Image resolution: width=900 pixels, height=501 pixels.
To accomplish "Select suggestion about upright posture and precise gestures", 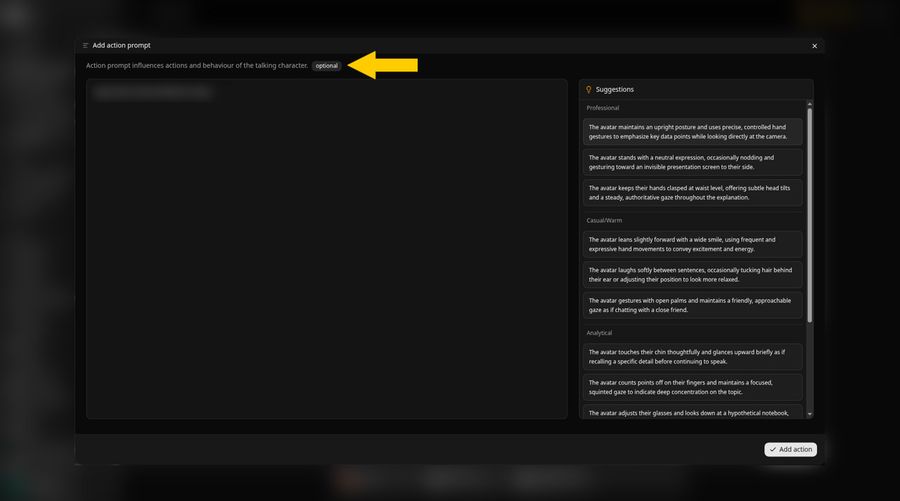I will click(x=693, y=132).
